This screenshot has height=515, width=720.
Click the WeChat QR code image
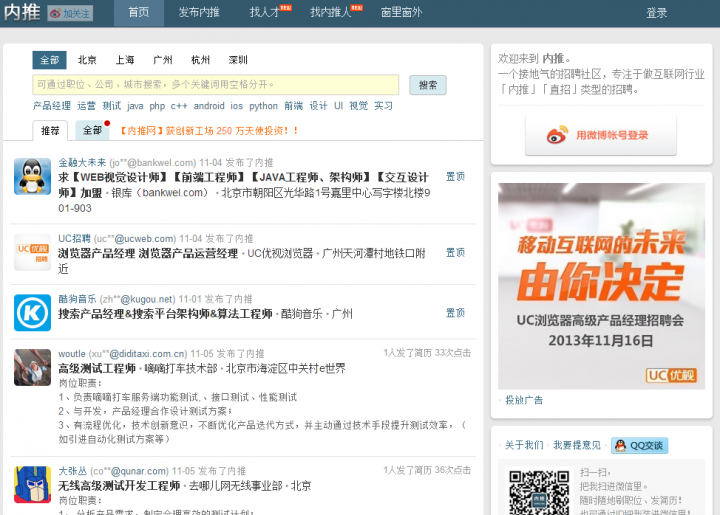point(539,491)
